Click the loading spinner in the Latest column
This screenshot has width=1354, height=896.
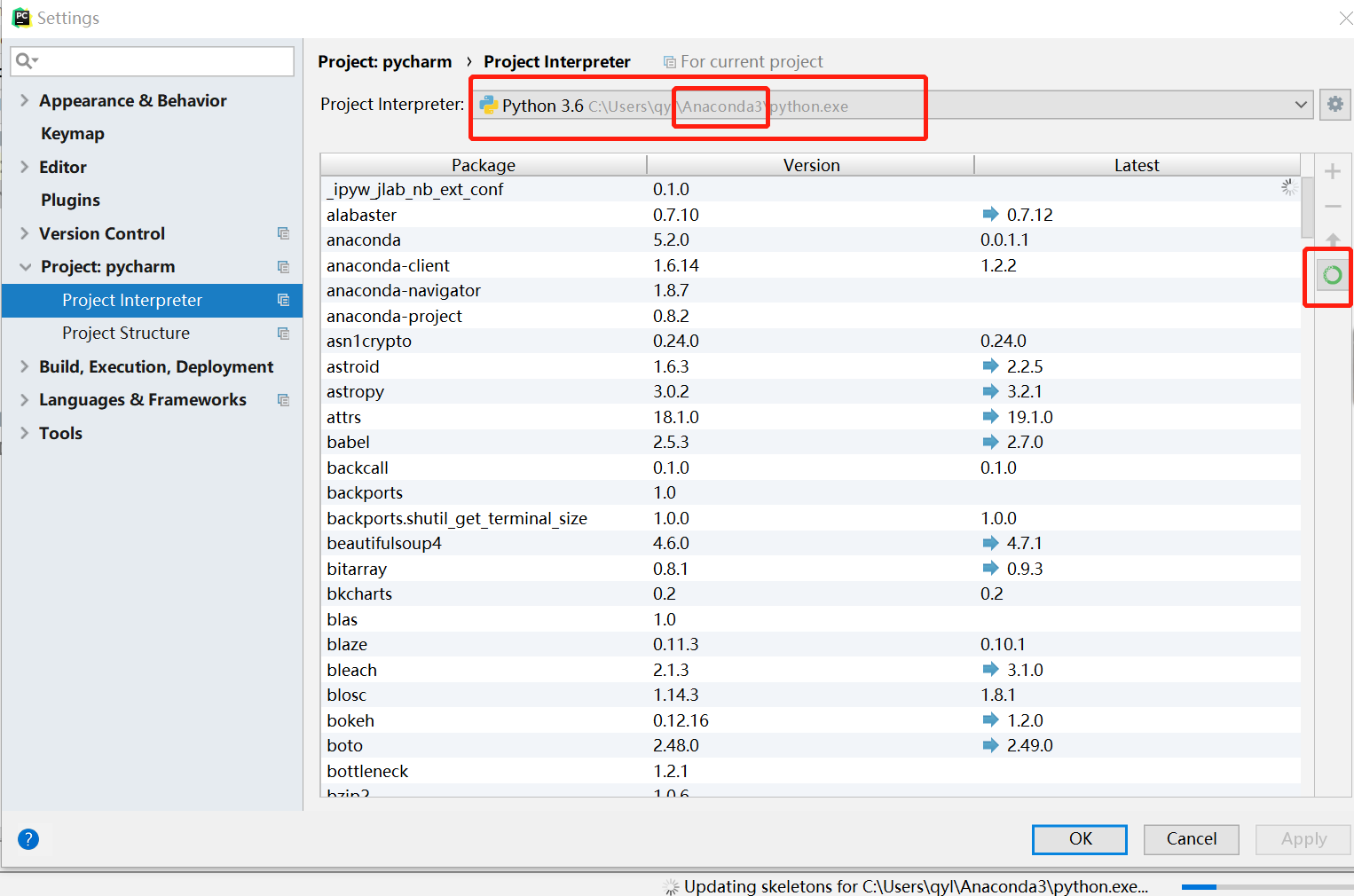click(x=1289, y=187)
